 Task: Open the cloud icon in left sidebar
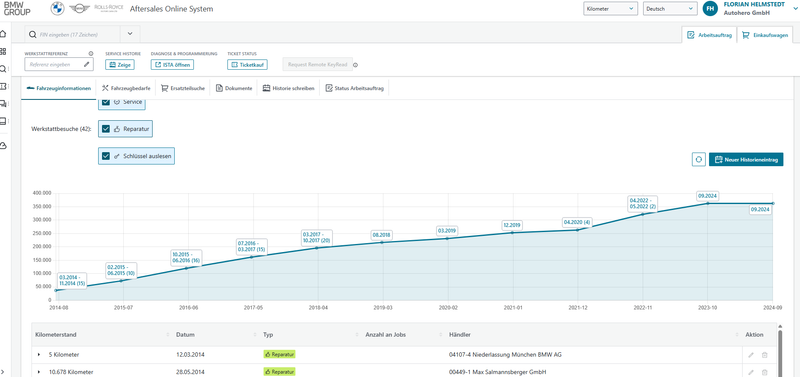3,146
